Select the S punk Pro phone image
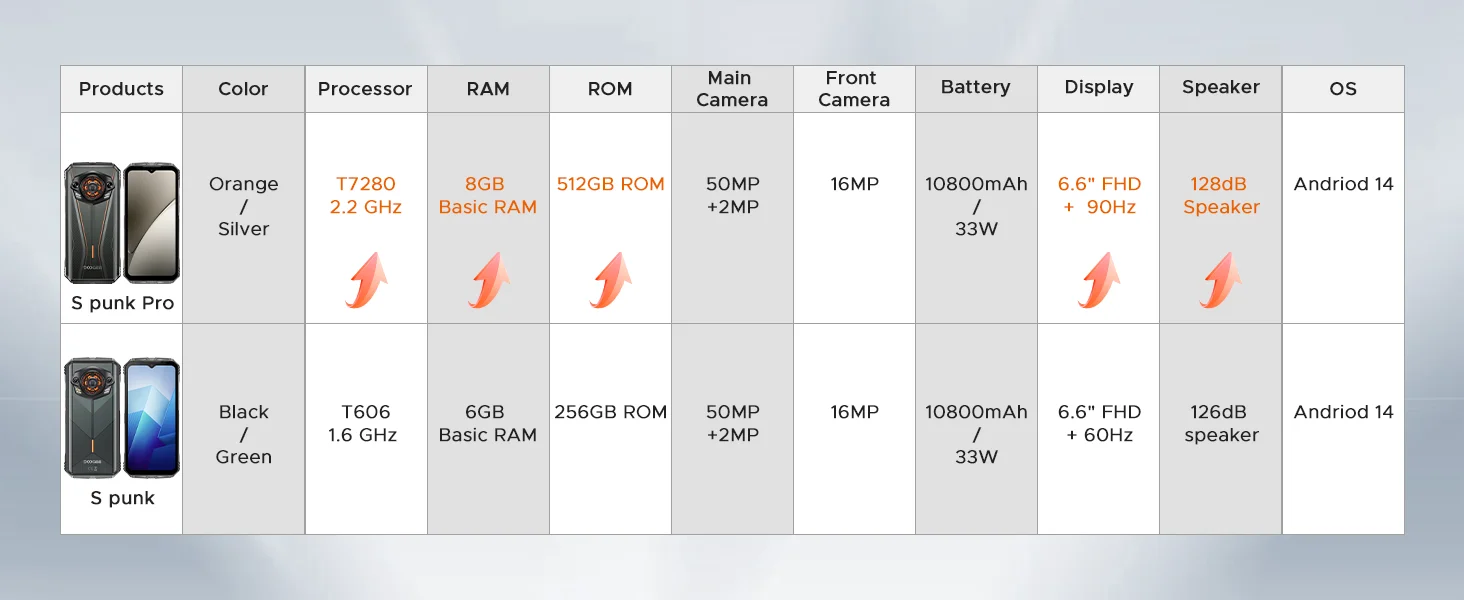The width and height of the screenshot is (1464, 600). coord(122,223)
